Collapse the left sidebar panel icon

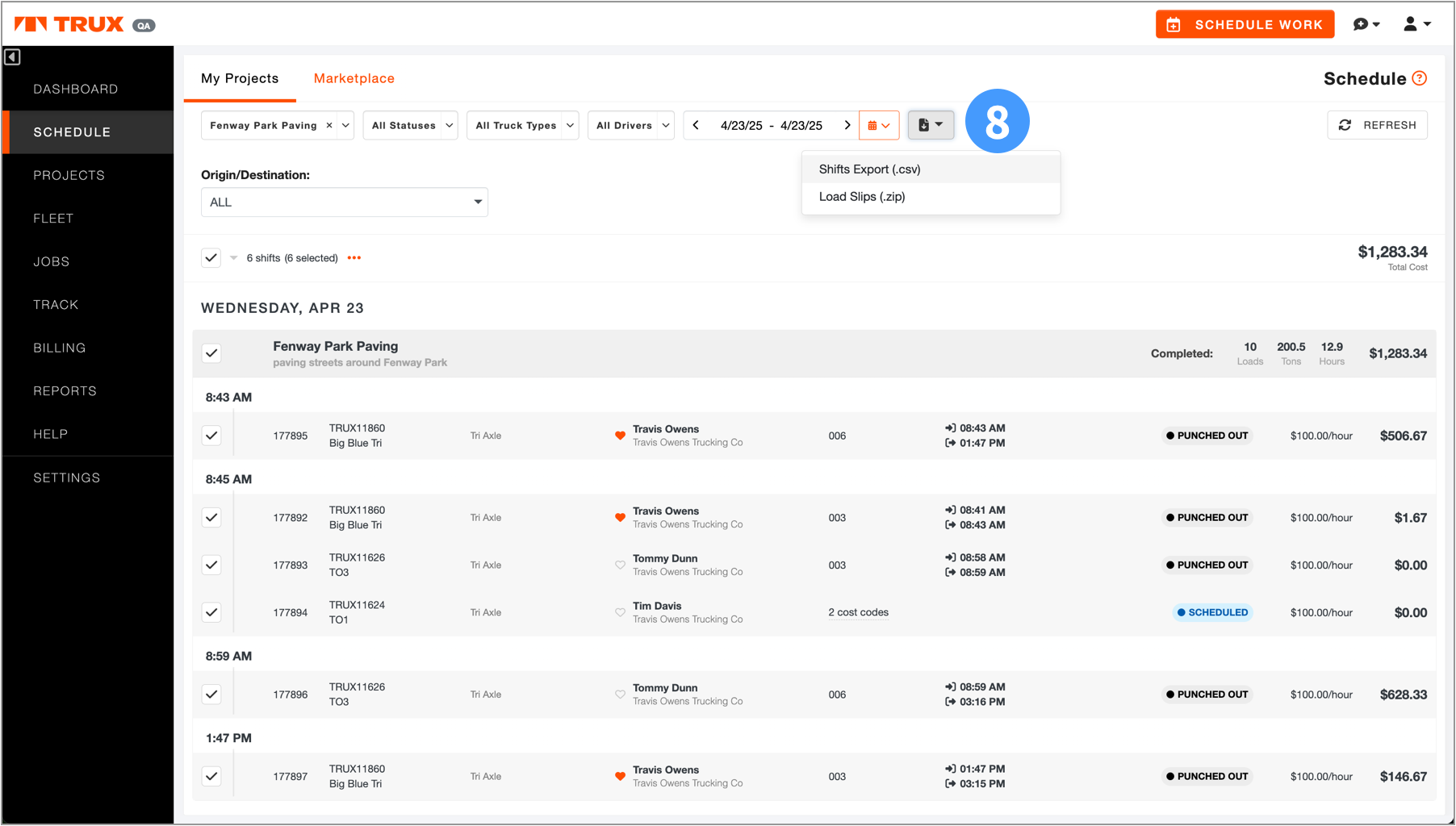[x=12, y=57]
